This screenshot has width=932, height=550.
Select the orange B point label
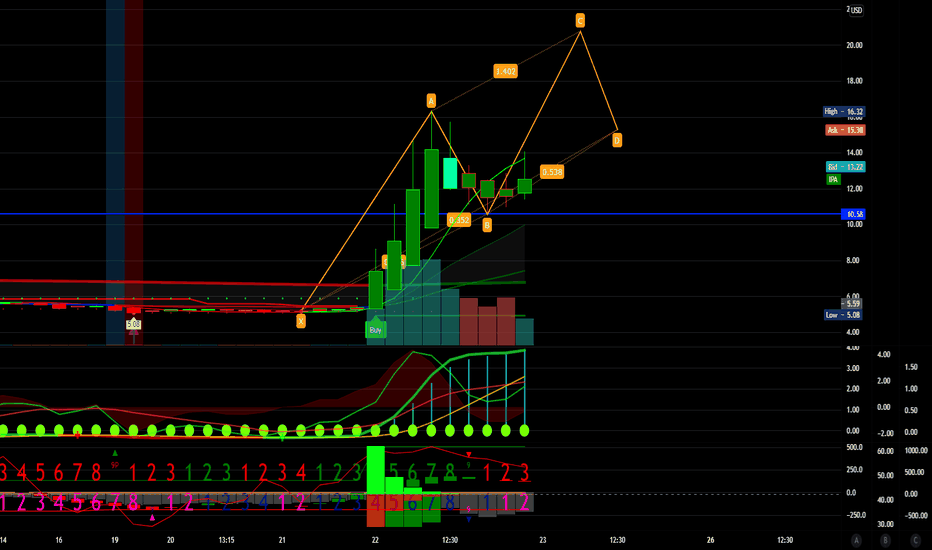[487, 225]
